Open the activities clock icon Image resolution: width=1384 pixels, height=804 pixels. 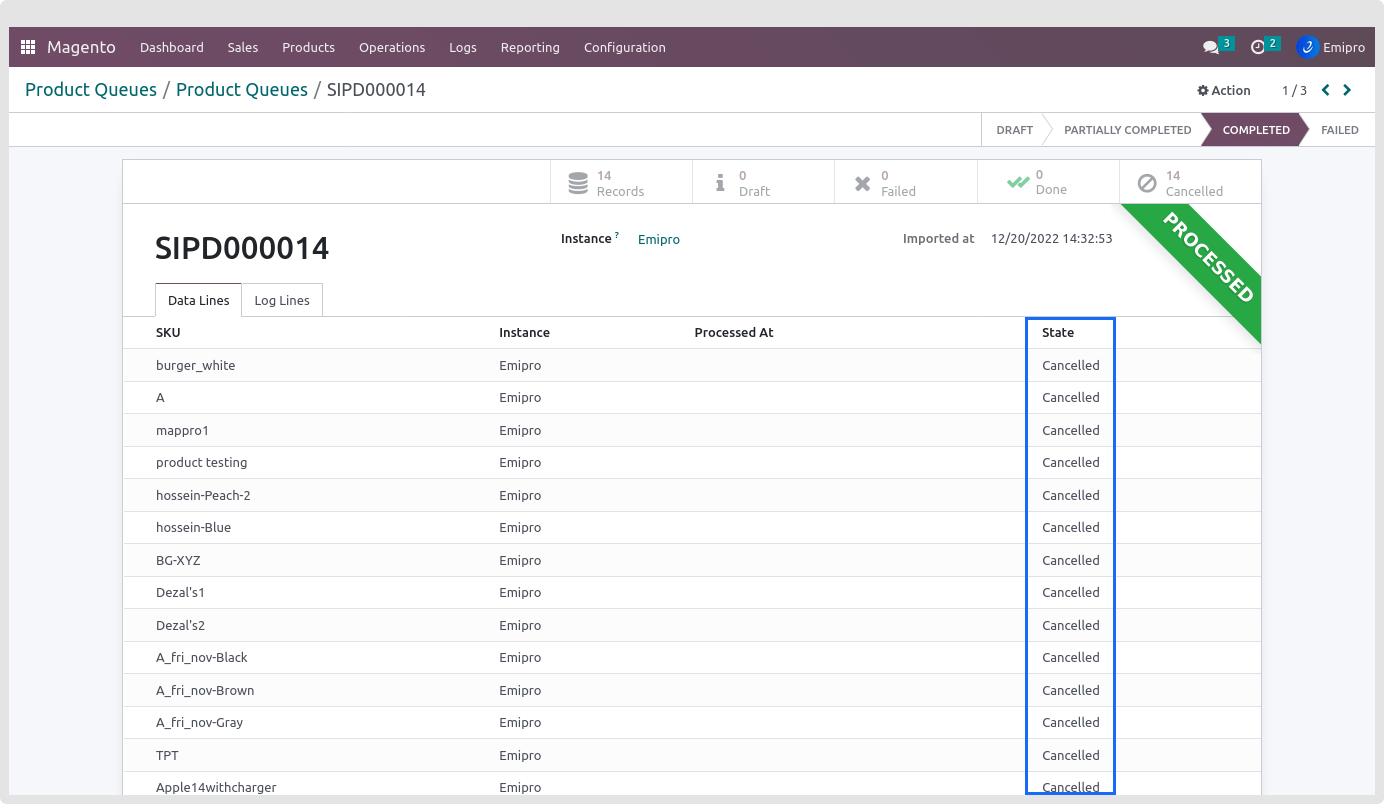(x=1258, y=47)
